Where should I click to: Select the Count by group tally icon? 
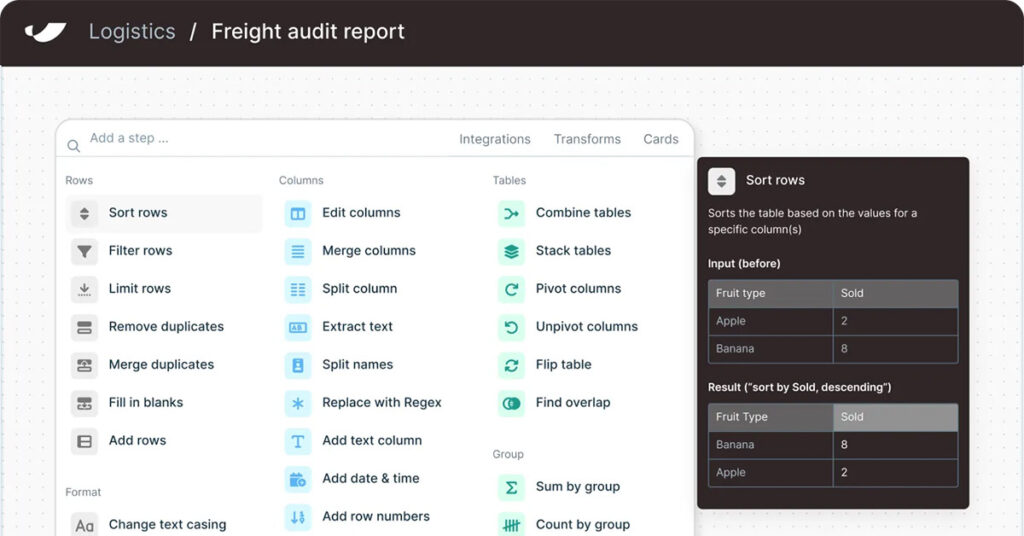tap(511, 524)
